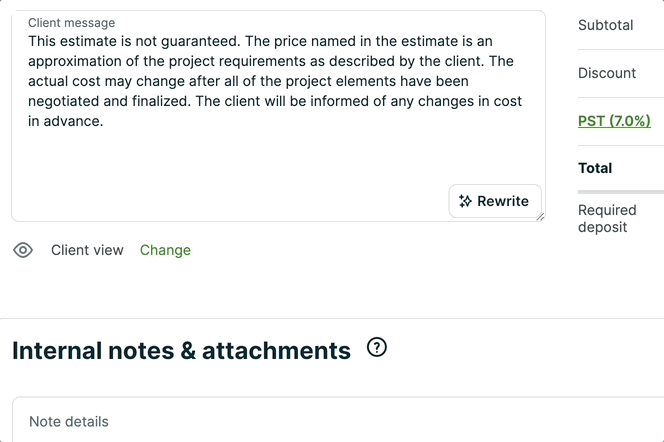664x442 pixels.
Task: Click the thick divider under Total
Action: tap(620, 191)
